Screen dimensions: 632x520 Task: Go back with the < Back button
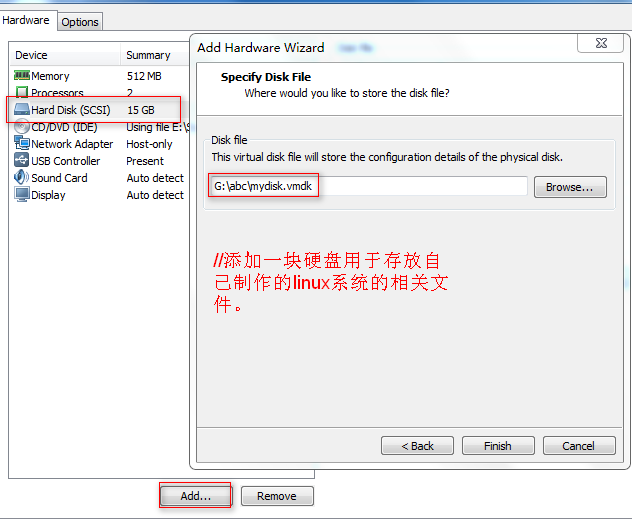click(x=417, y=446)
